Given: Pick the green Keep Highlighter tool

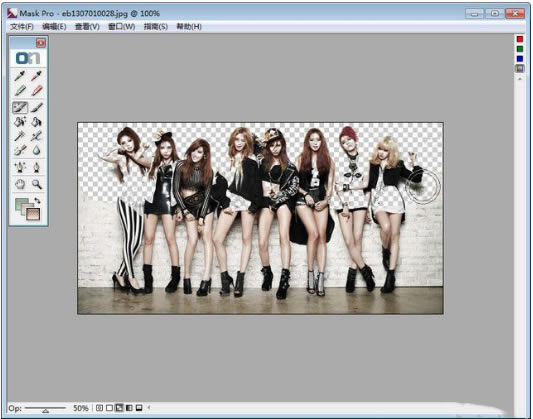Looking at the screenshot, I should coord(20,91).
